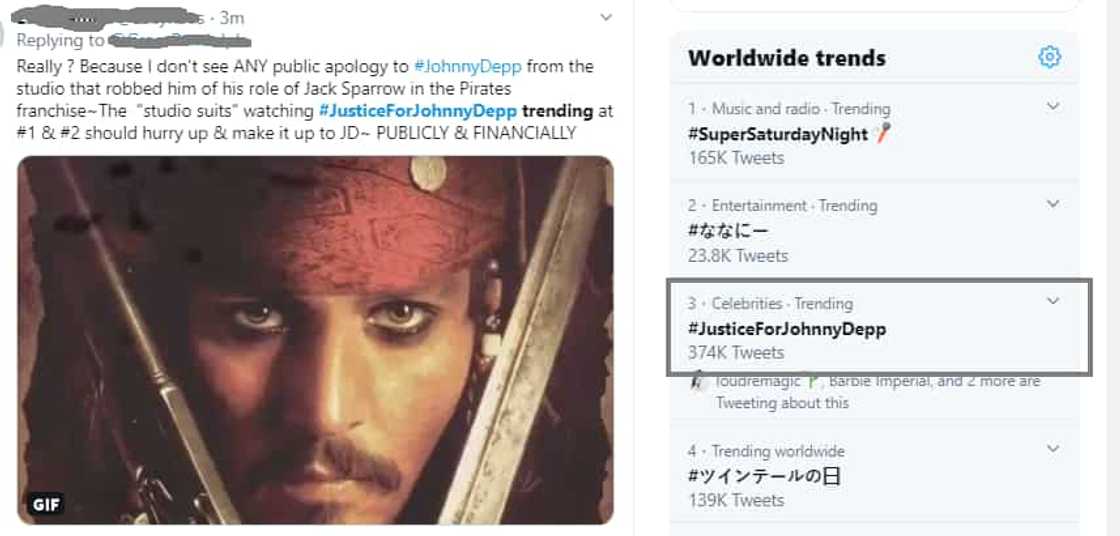Click the microphone emoji after #SuperSaturdayNight

point(881,134)
